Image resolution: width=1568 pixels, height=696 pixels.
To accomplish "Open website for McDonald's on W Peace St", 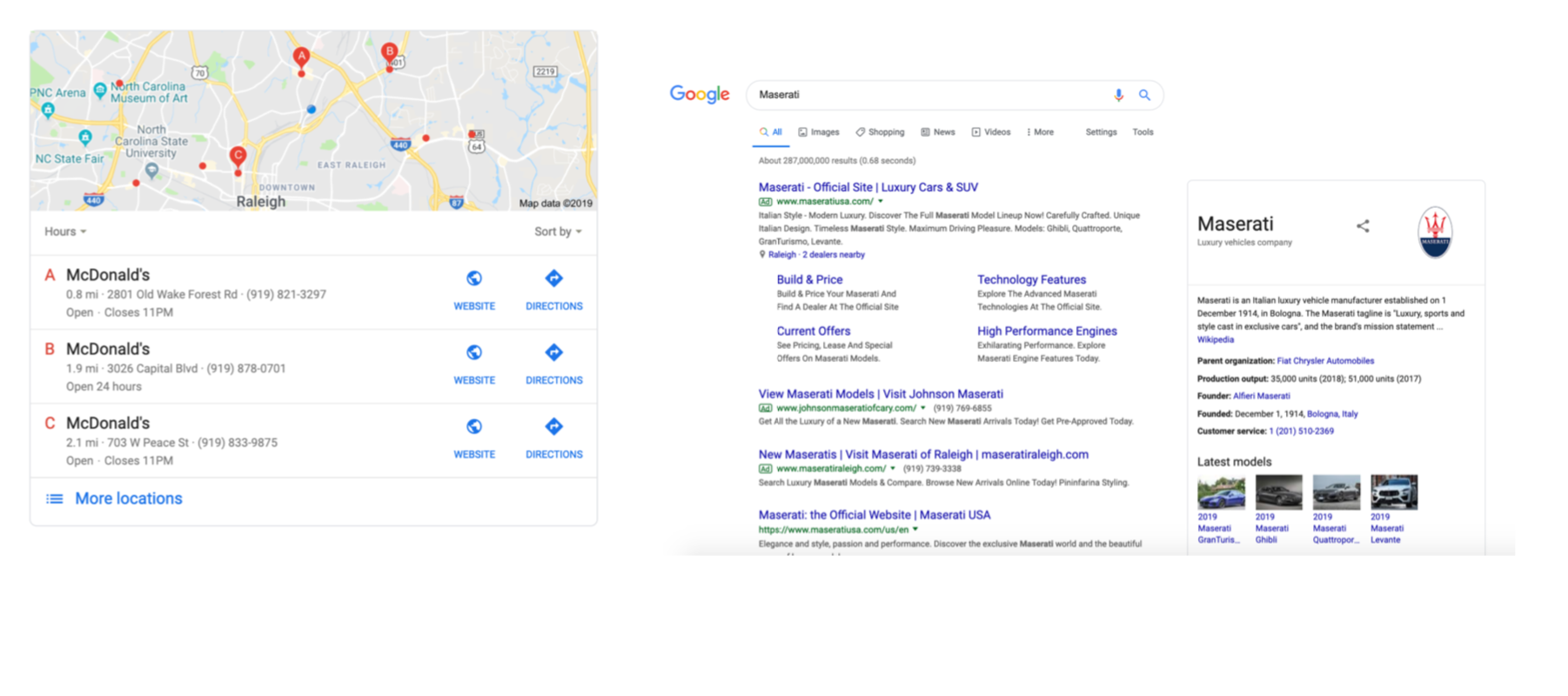I will coord(474,438).
